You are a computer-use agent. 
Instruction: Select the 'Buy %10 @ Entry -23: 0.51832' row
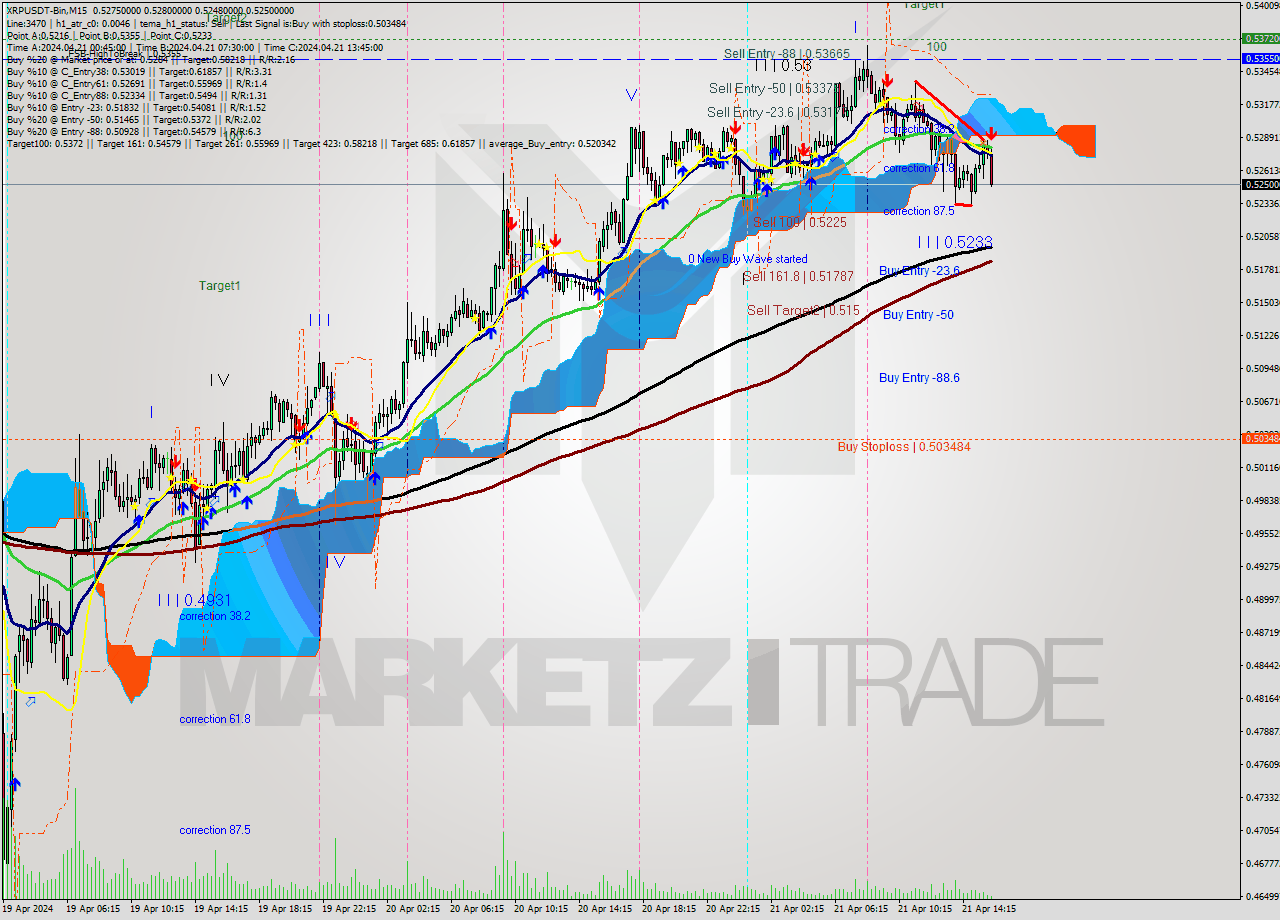pyautogui.click(x=136, y=108)
